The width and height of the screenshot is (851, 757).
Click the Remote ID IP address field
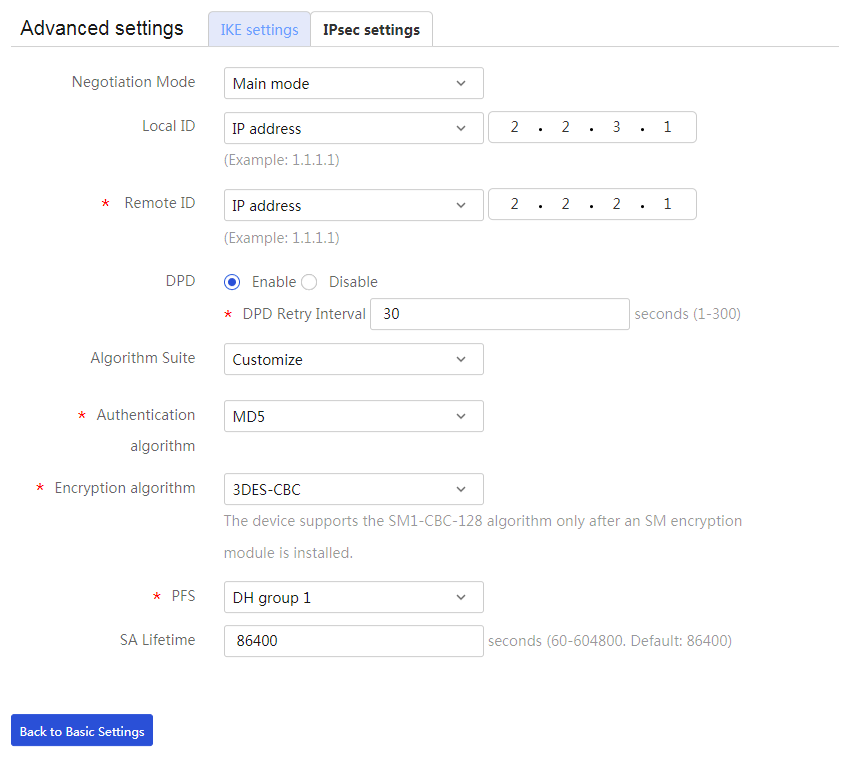(592, 204)
